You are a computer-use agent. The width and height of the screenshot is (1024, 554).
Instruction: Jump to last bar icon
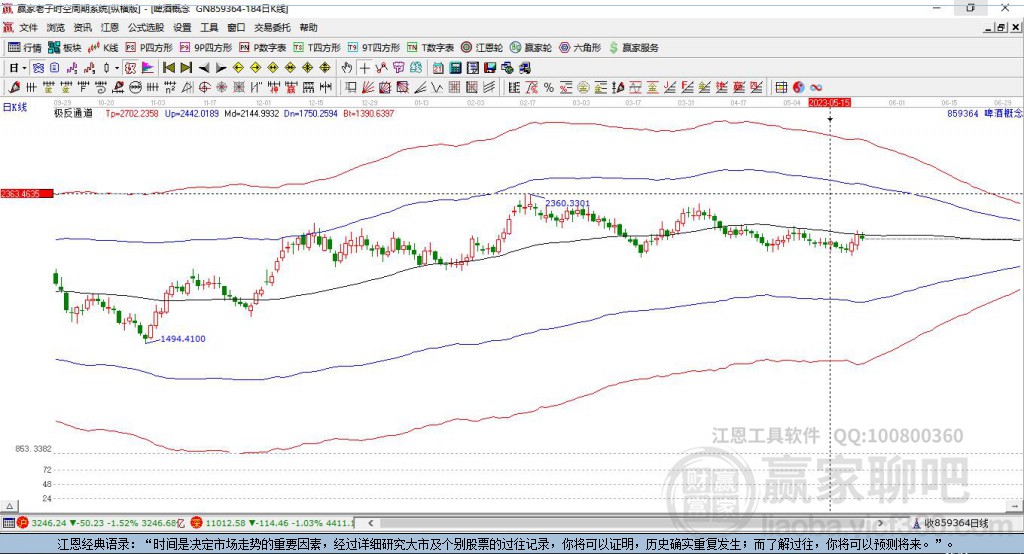[186, 68]
